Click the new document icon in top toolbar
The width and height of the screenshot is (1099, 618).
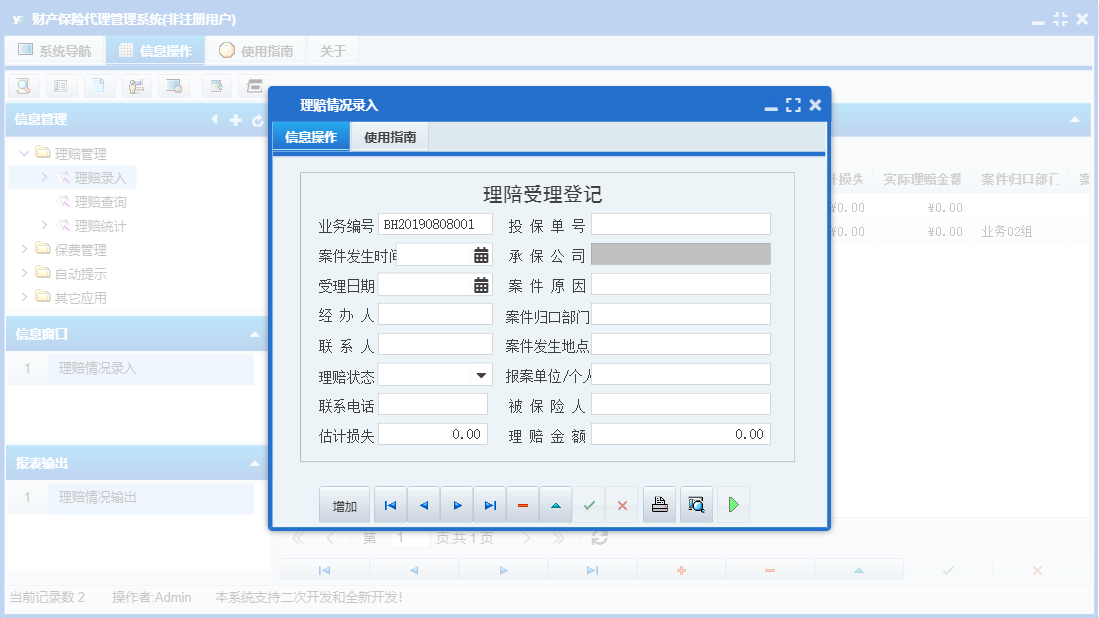[98, 86]
